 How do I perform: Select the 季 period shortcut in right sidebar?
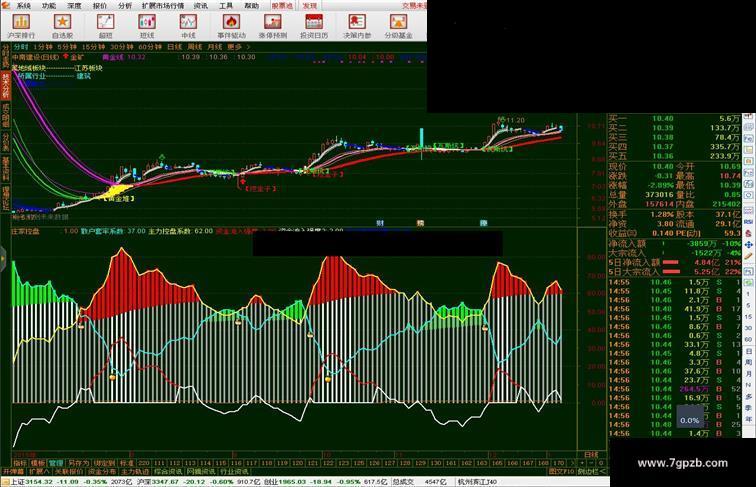[x=749, y=408]
